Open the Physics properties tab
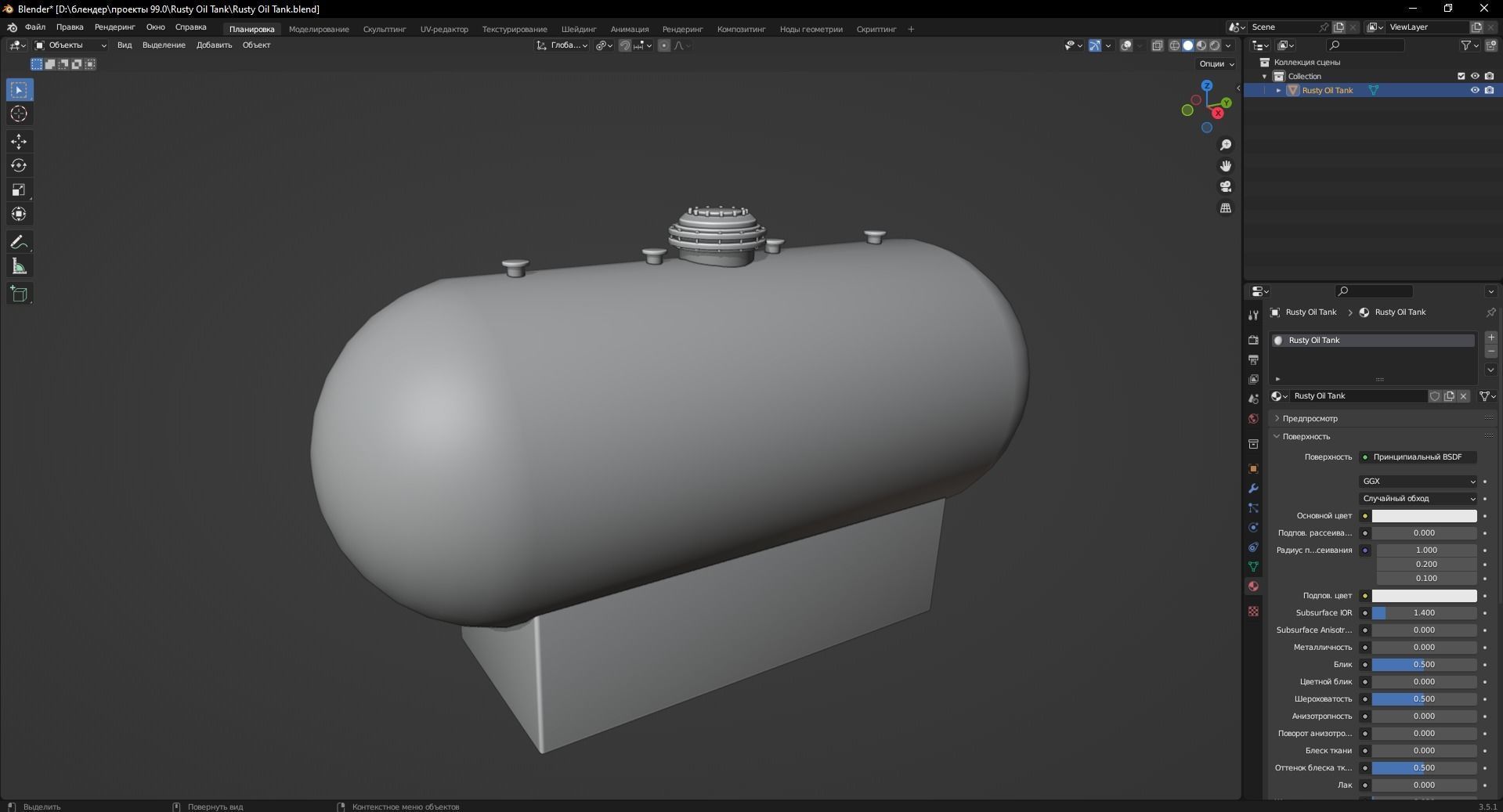 [1253, 527]
